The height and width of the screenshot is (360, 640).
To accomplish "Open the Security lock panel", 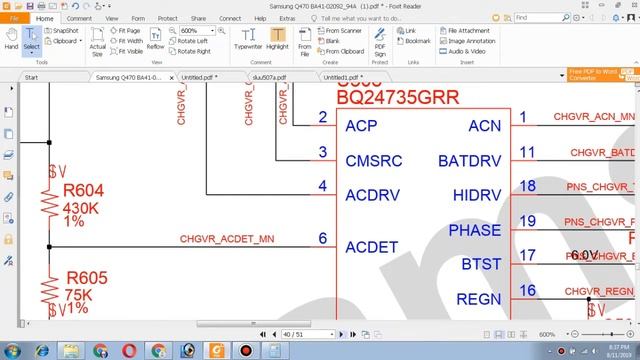I will [9, 239].
